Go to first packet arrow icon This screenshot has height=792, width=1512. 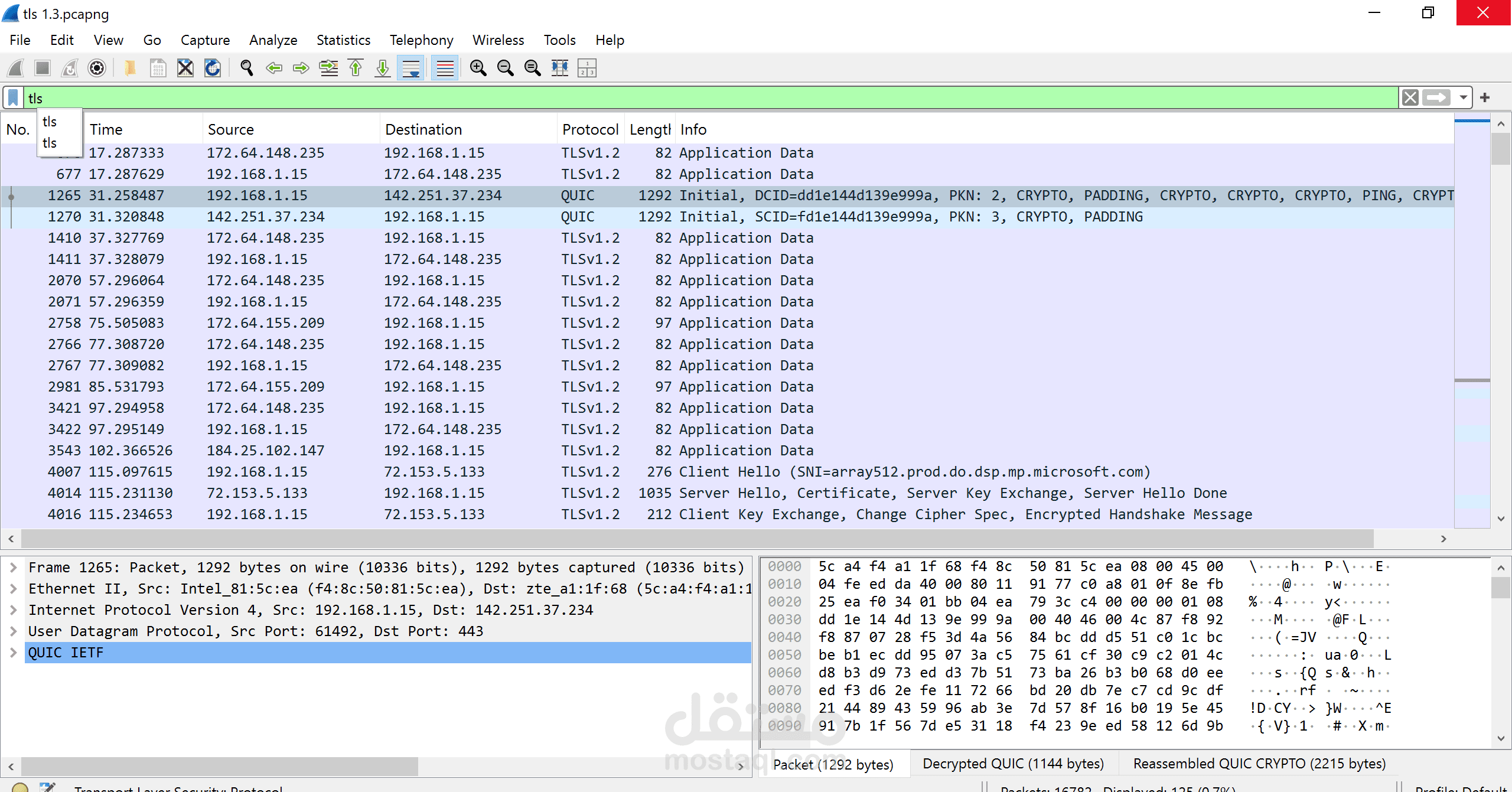pos(356,69)
